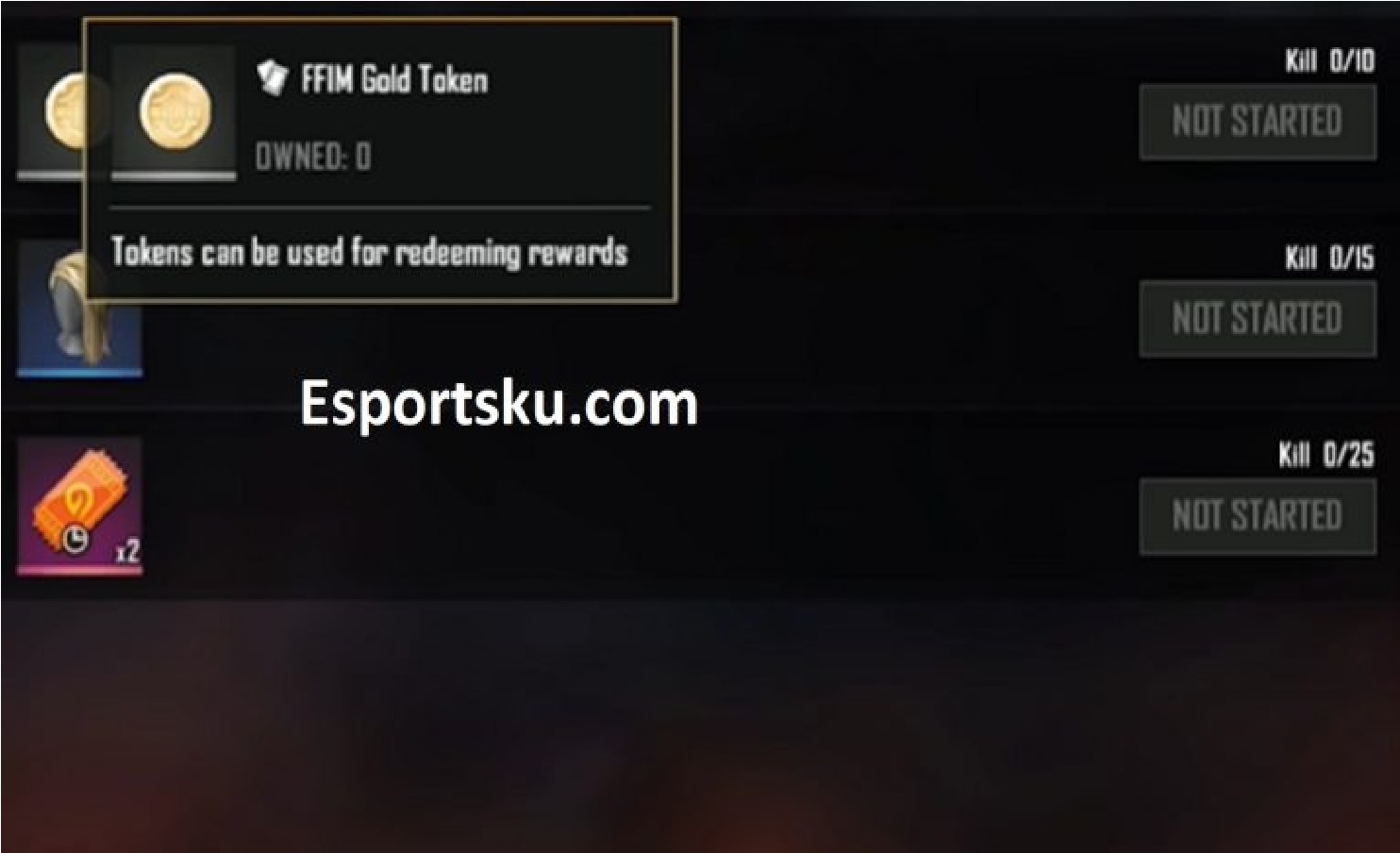Click the OWNED: 0 count text

pos(313,156)
